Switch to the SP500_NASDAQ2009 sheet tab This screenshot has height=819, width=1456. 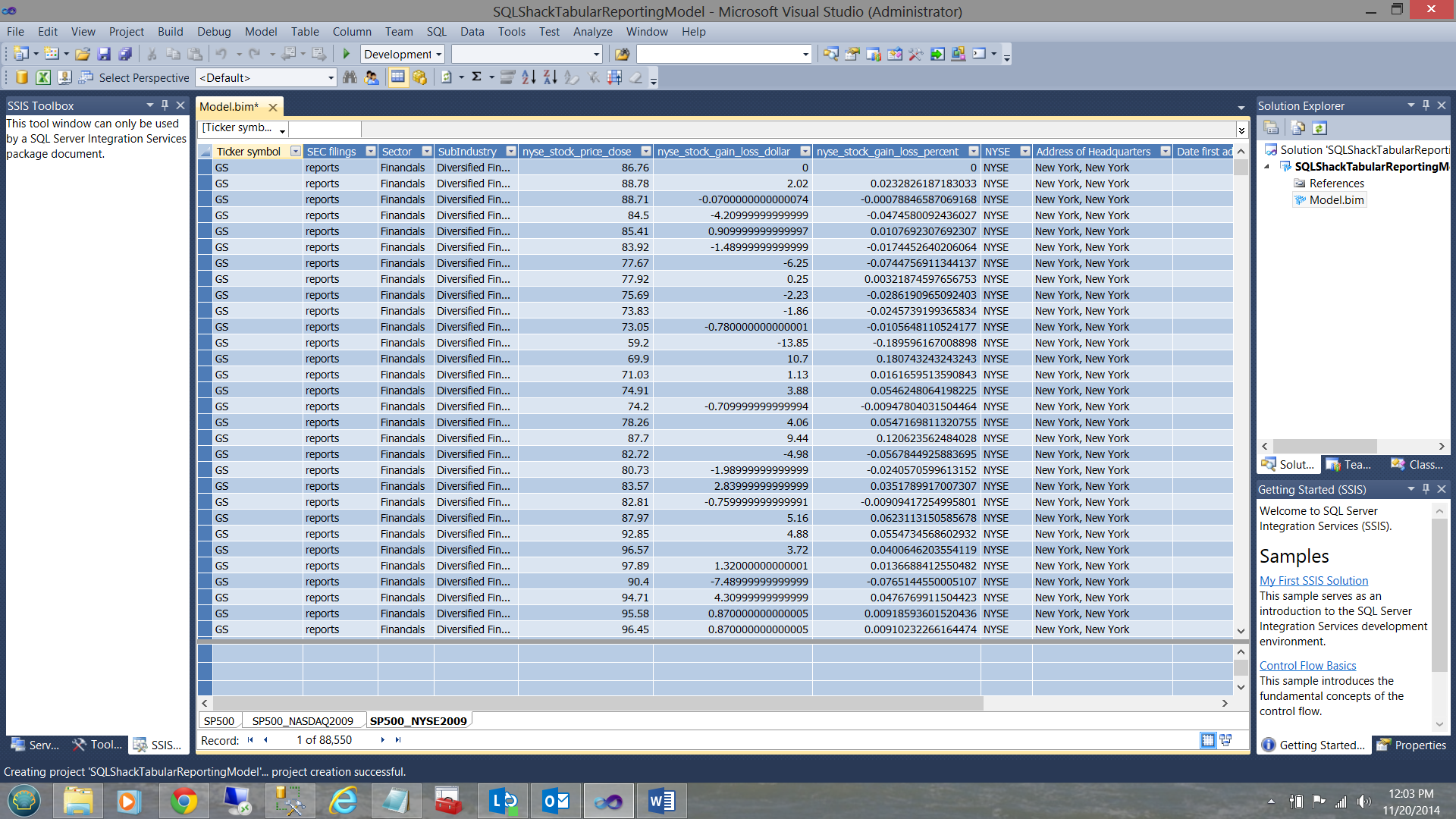[x=303, y=721]
